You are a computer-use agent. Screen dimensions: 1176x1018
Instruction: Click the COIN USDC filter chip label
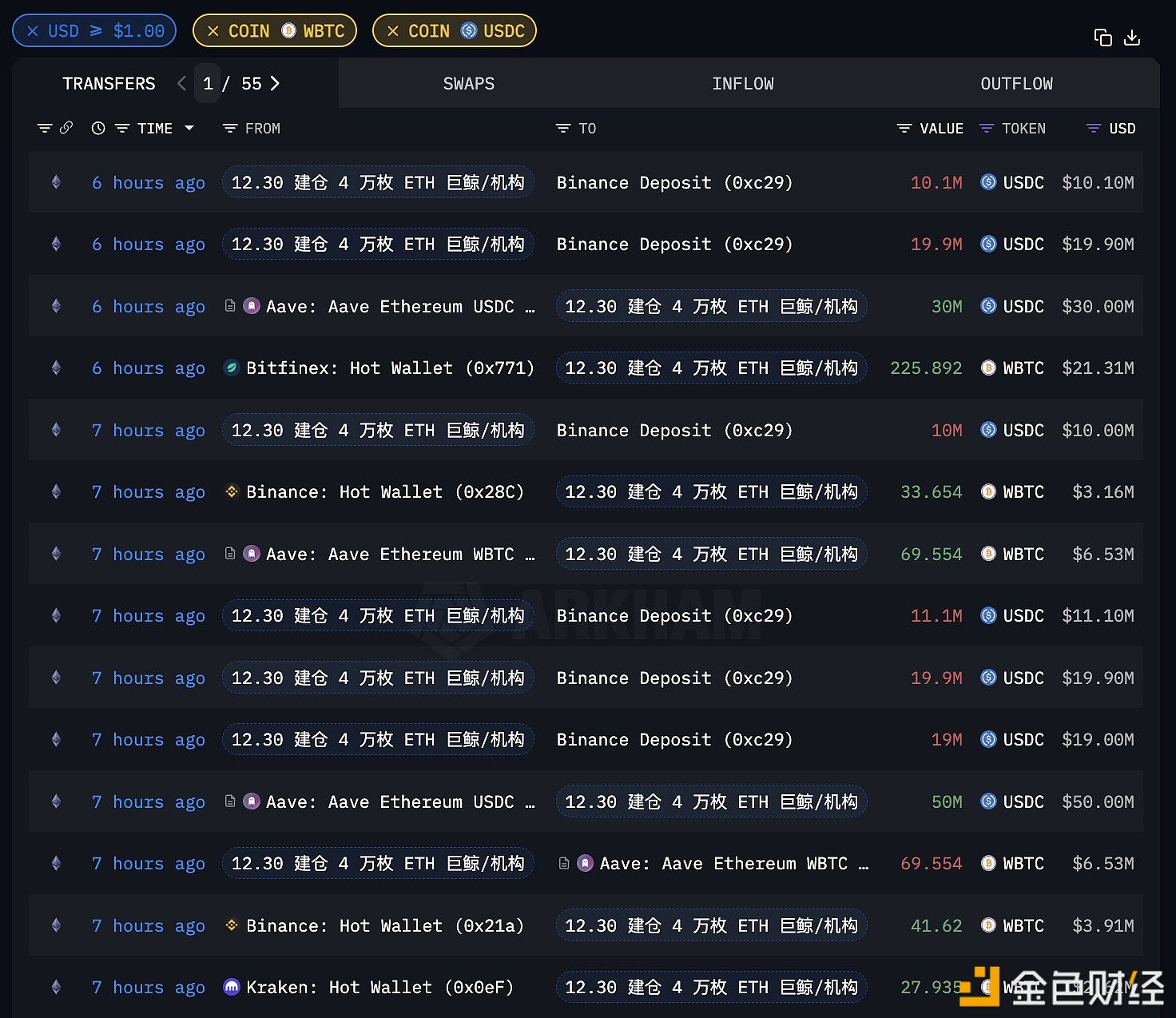467,31
